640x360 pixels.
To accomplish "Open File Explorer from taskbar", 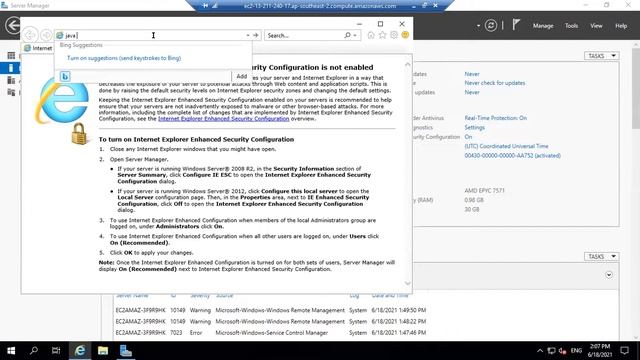I will (103, 351).
